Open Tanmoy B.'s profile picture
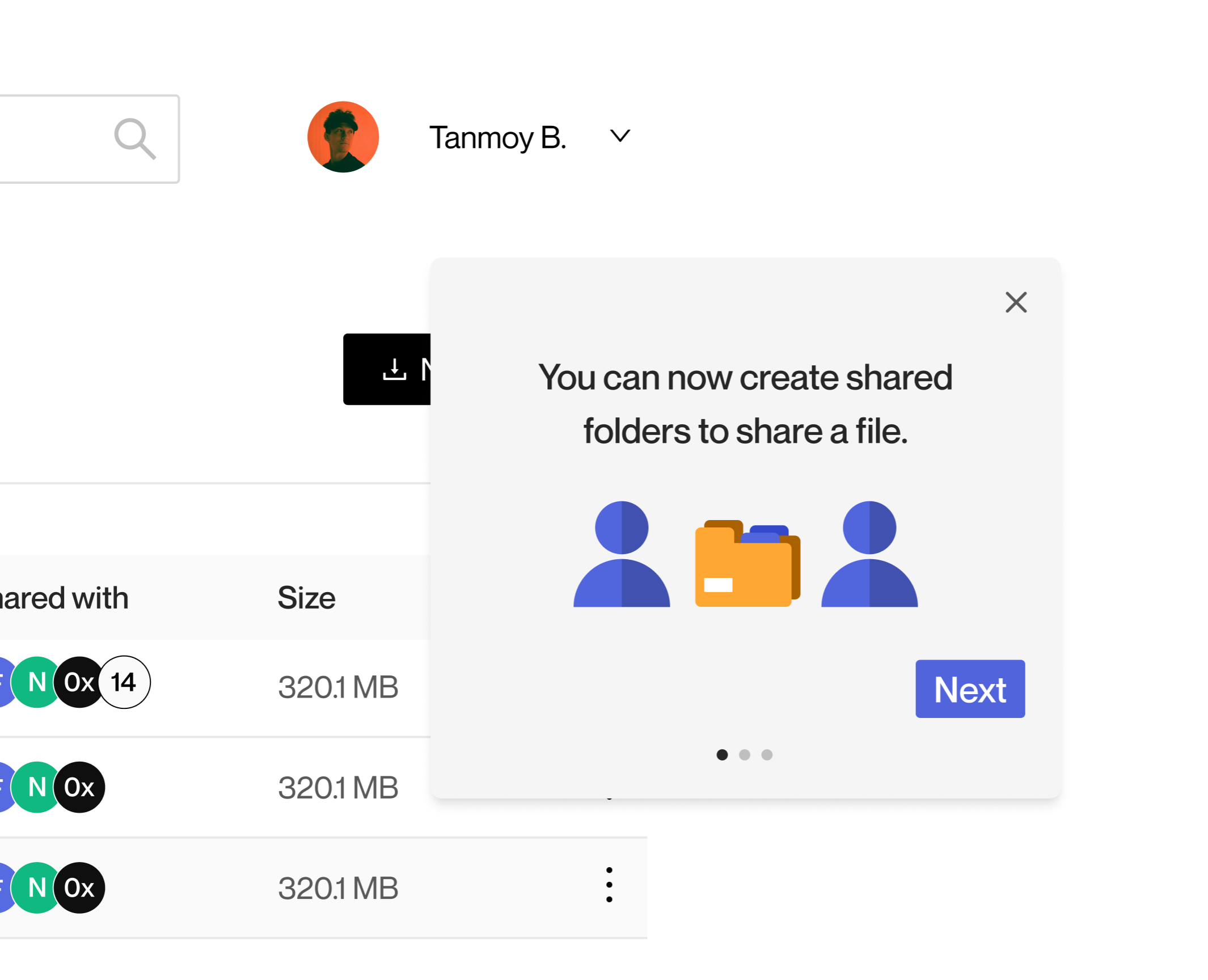Image resolution: width=1208 pixels, height=980 pixels. click(x=343, y=137)
